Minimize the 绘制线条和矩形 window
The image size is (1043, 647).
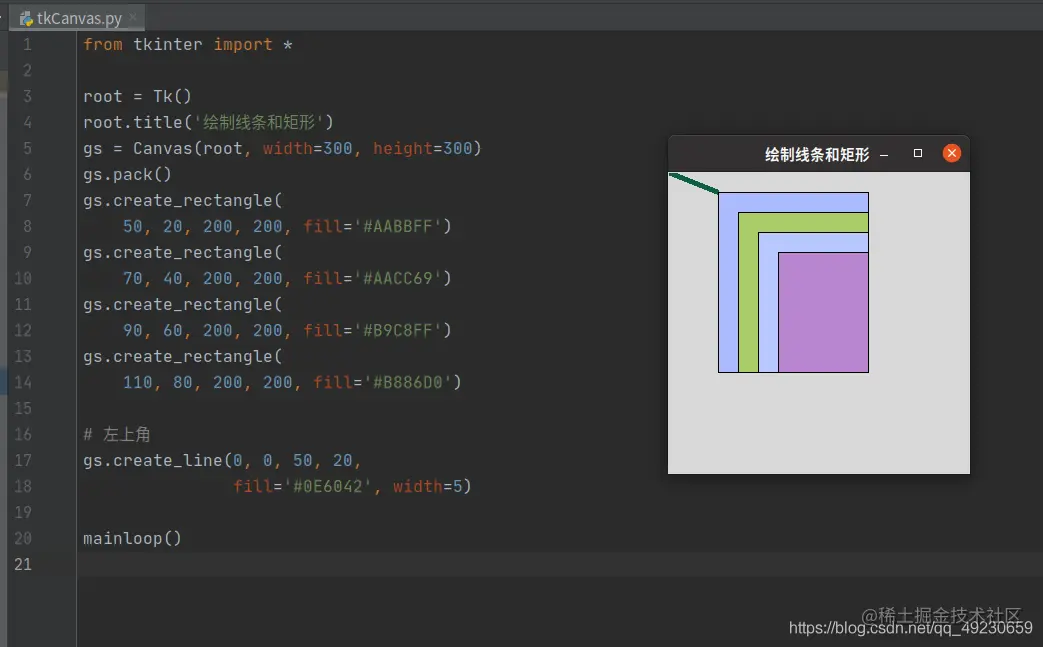[884, 155]
